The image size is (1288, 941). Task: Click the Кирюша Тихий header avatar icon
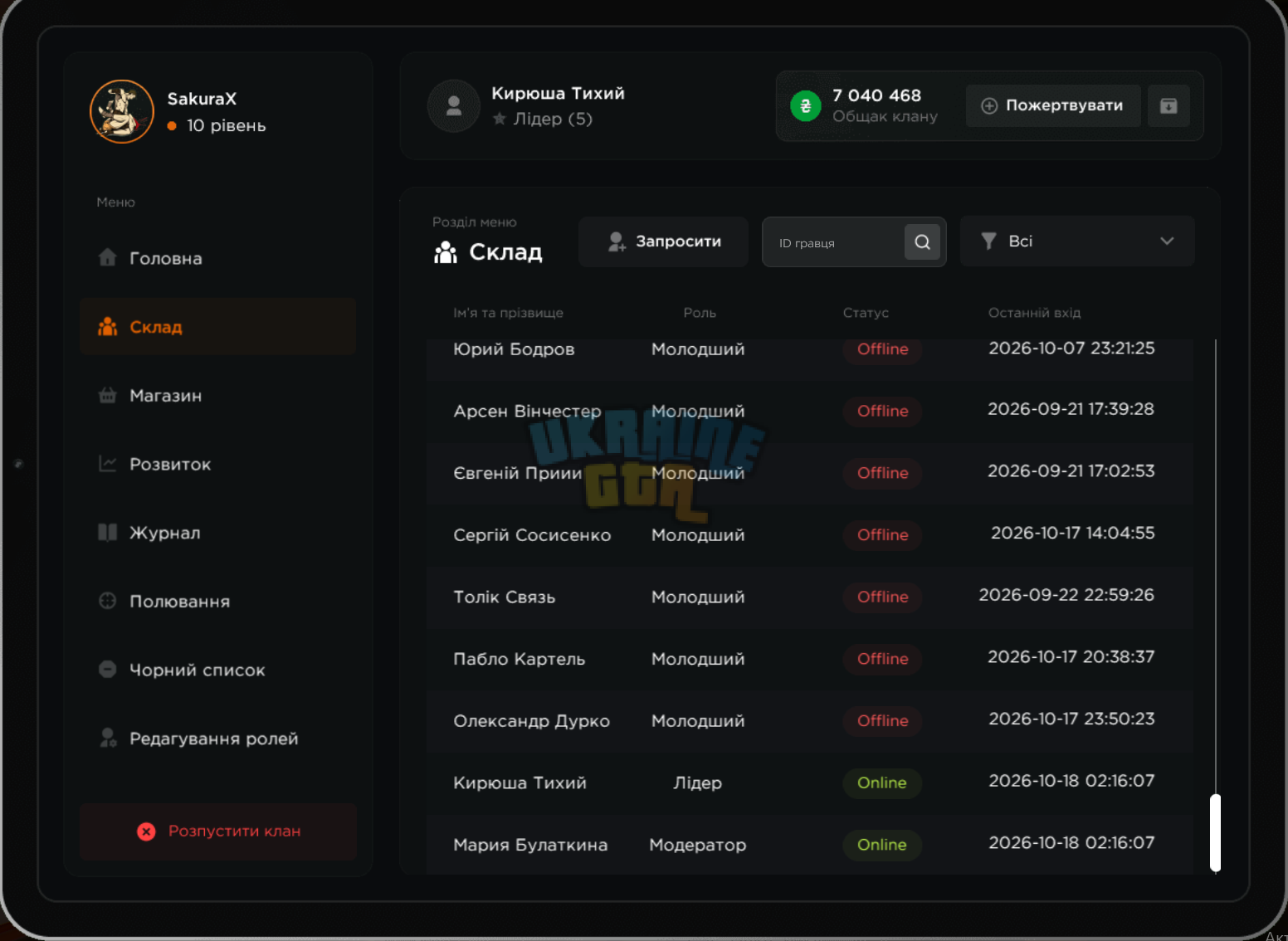coord(454,105)
